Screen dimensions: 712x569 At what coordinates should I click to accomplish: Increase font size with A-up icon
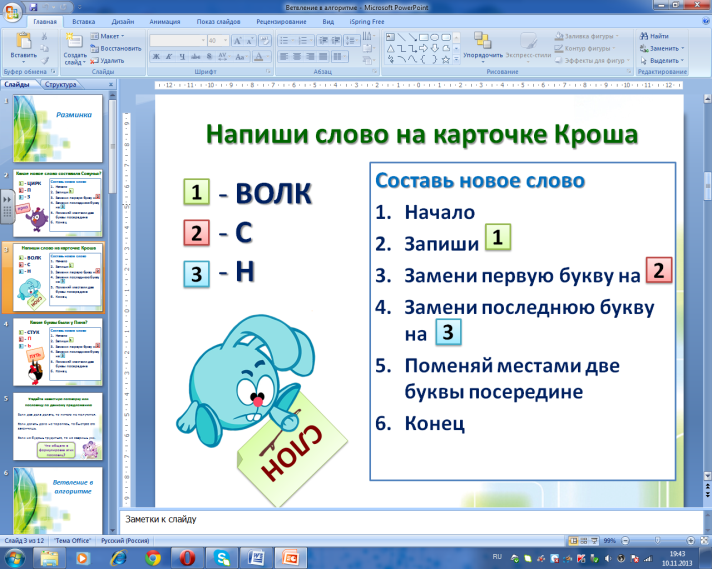pos(237,41)
